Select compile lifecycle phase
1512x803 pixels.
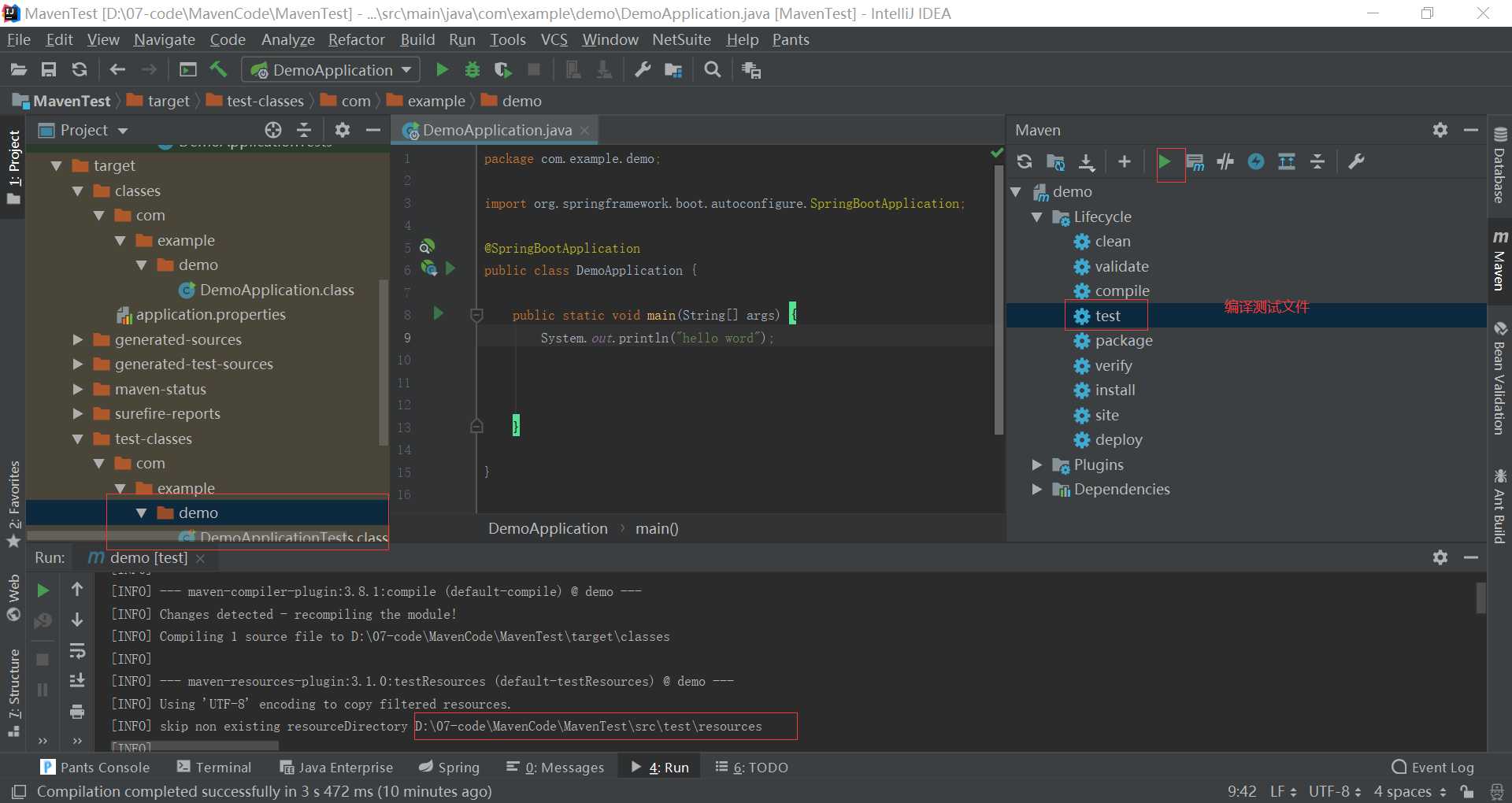[x=1121, y=291]
